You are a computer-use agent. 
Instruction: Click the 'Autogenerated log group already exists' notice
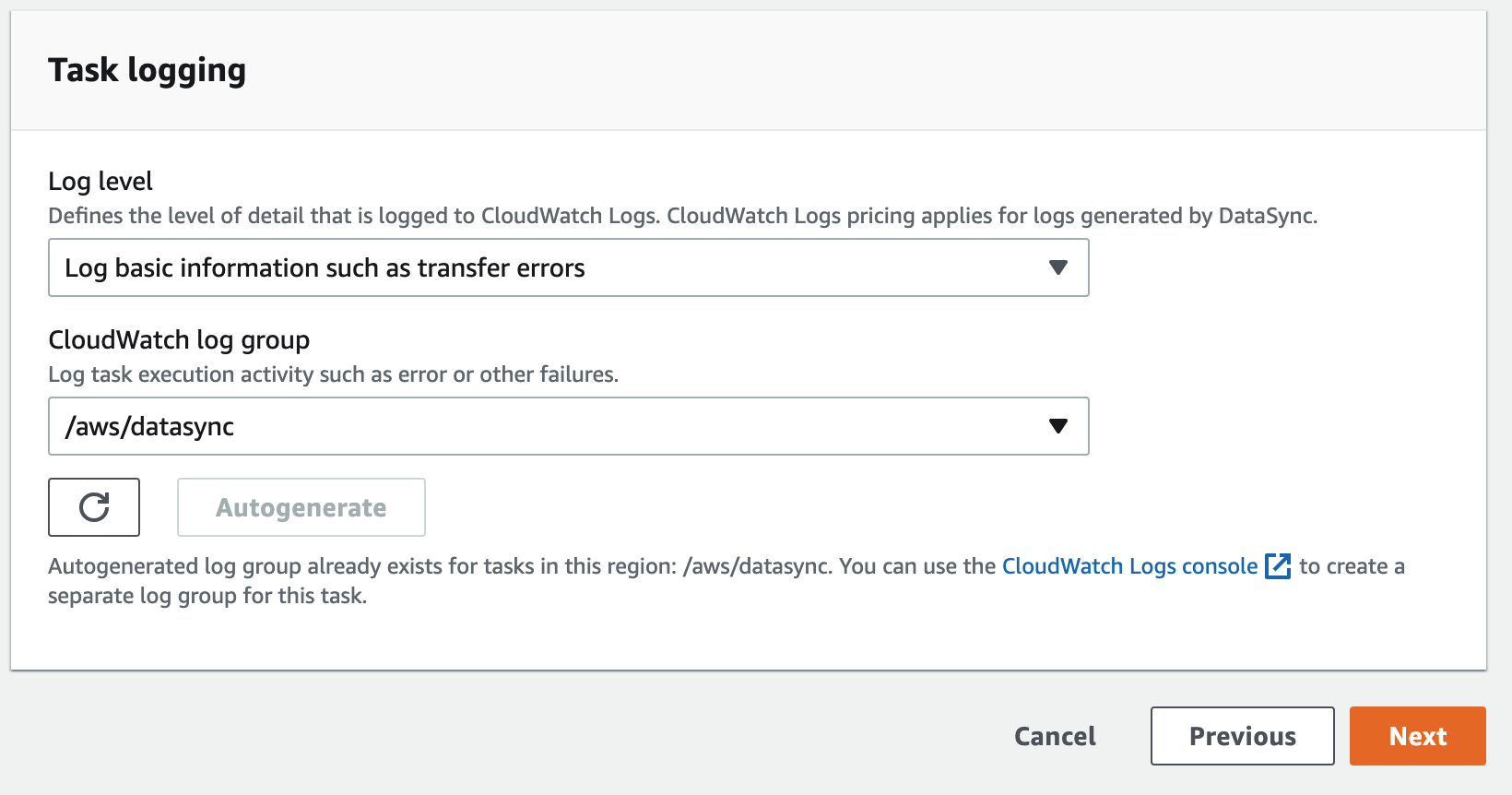(x=369, y=566)
